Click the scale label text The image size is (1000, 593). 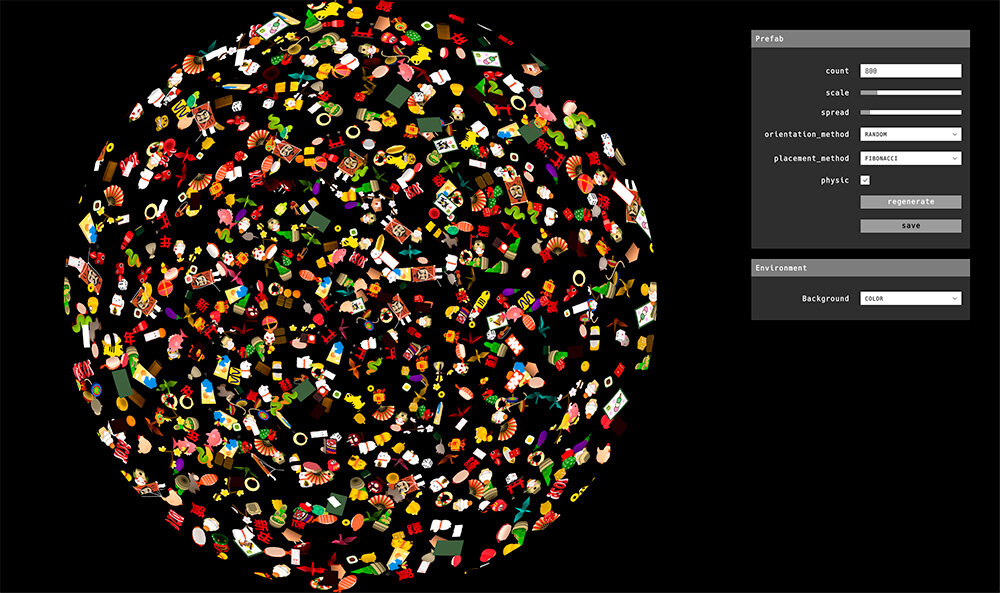[837, 93]
